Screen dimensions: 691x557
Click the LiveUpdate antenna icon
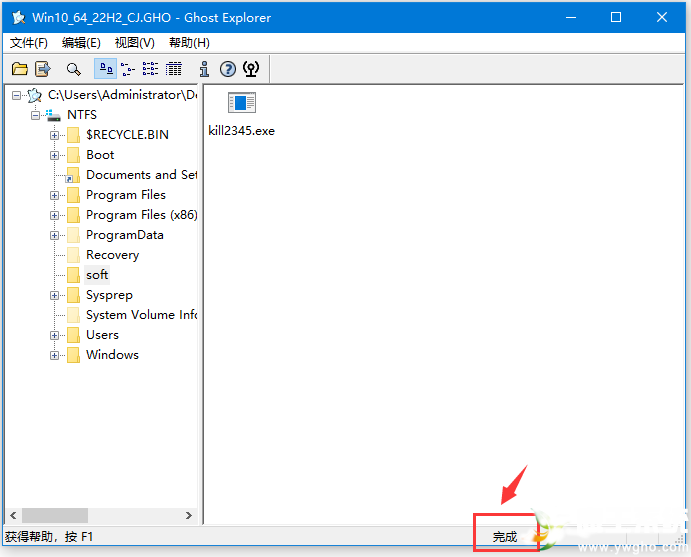point(251,69)
